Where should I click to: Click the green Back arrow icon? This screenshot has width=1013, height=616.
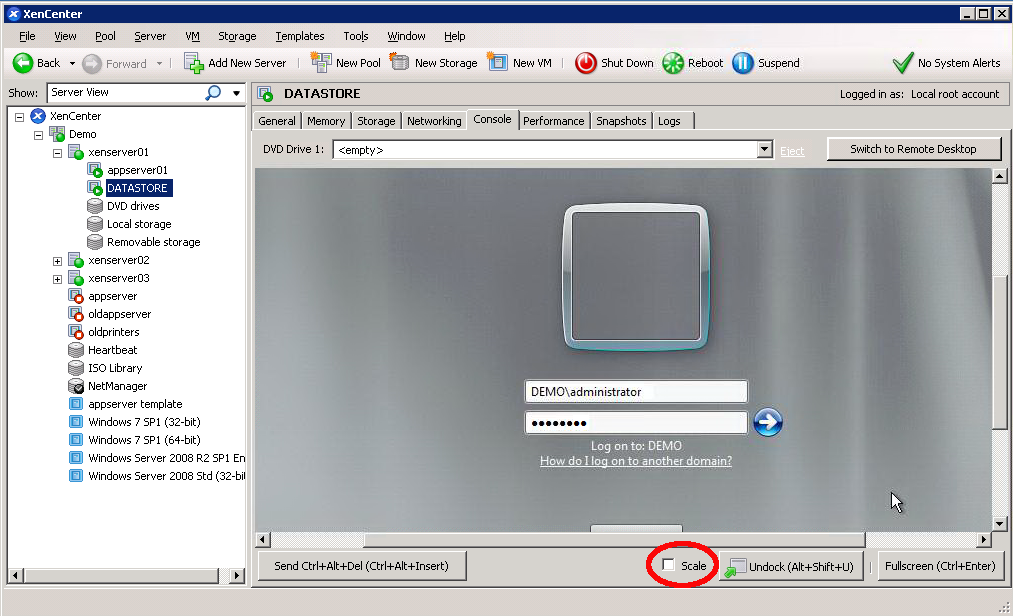click(23, 63)
